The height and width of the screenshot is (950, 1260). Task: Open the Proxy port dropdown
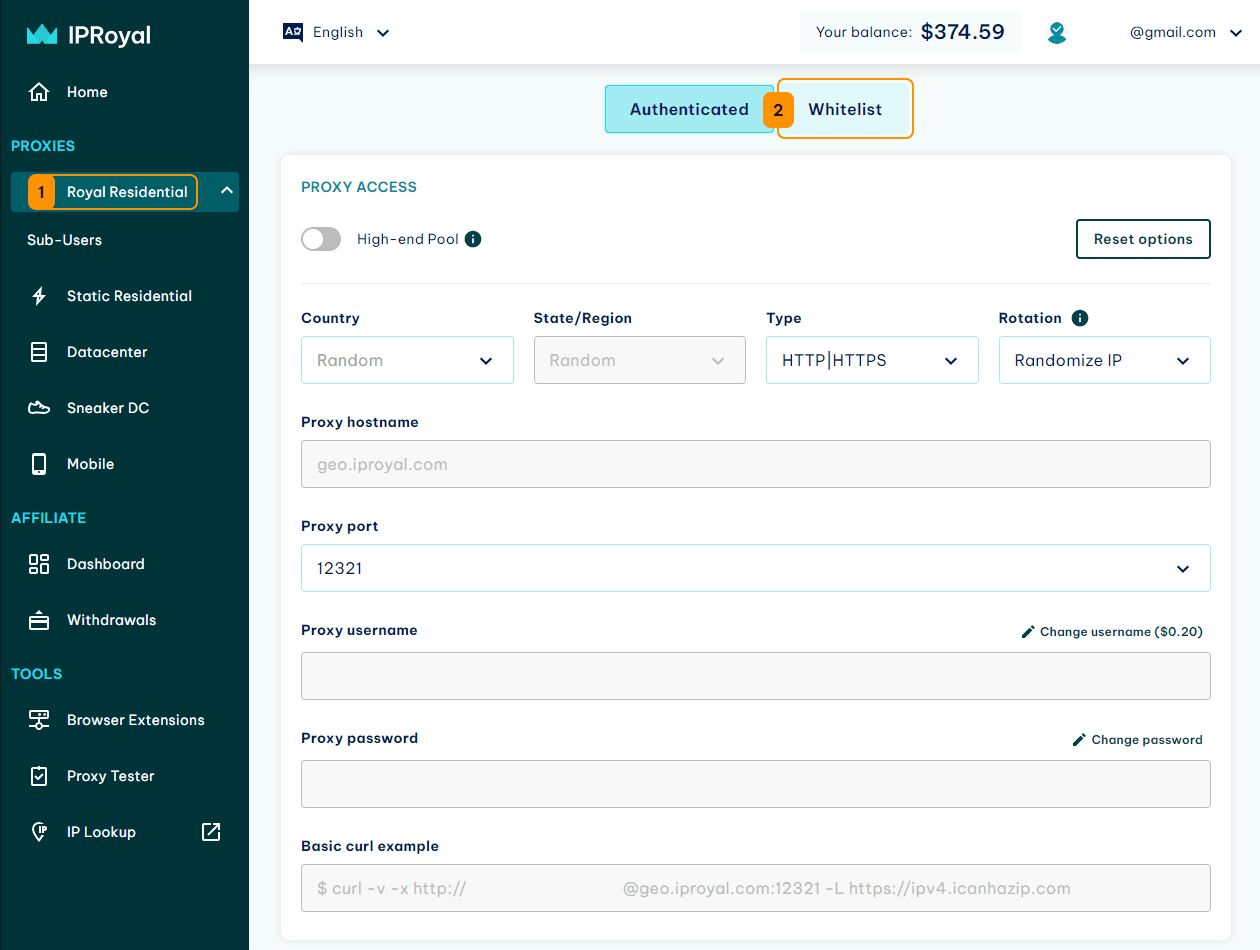756,568
